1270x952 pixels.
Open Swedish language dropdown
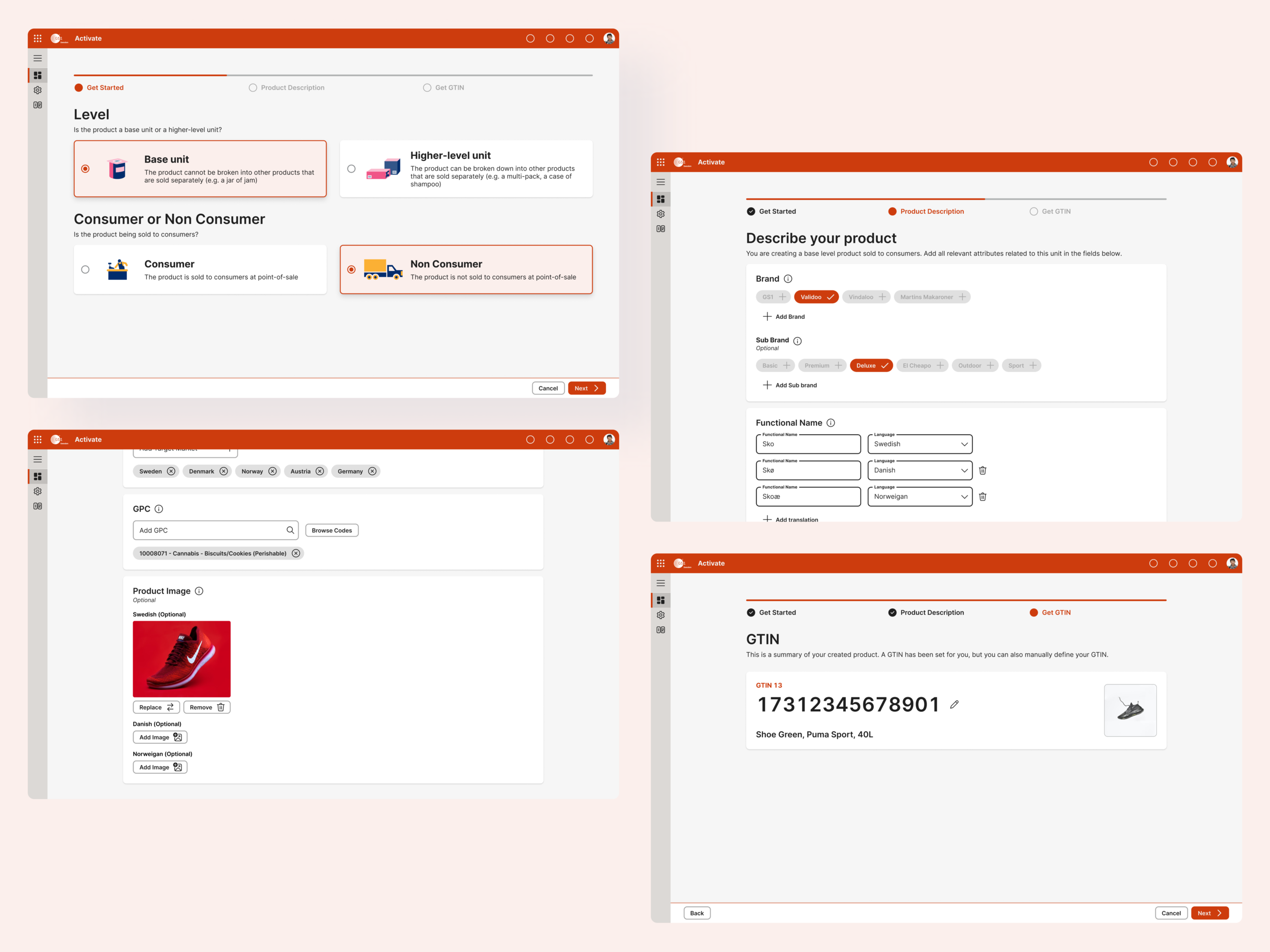[920, 444]
